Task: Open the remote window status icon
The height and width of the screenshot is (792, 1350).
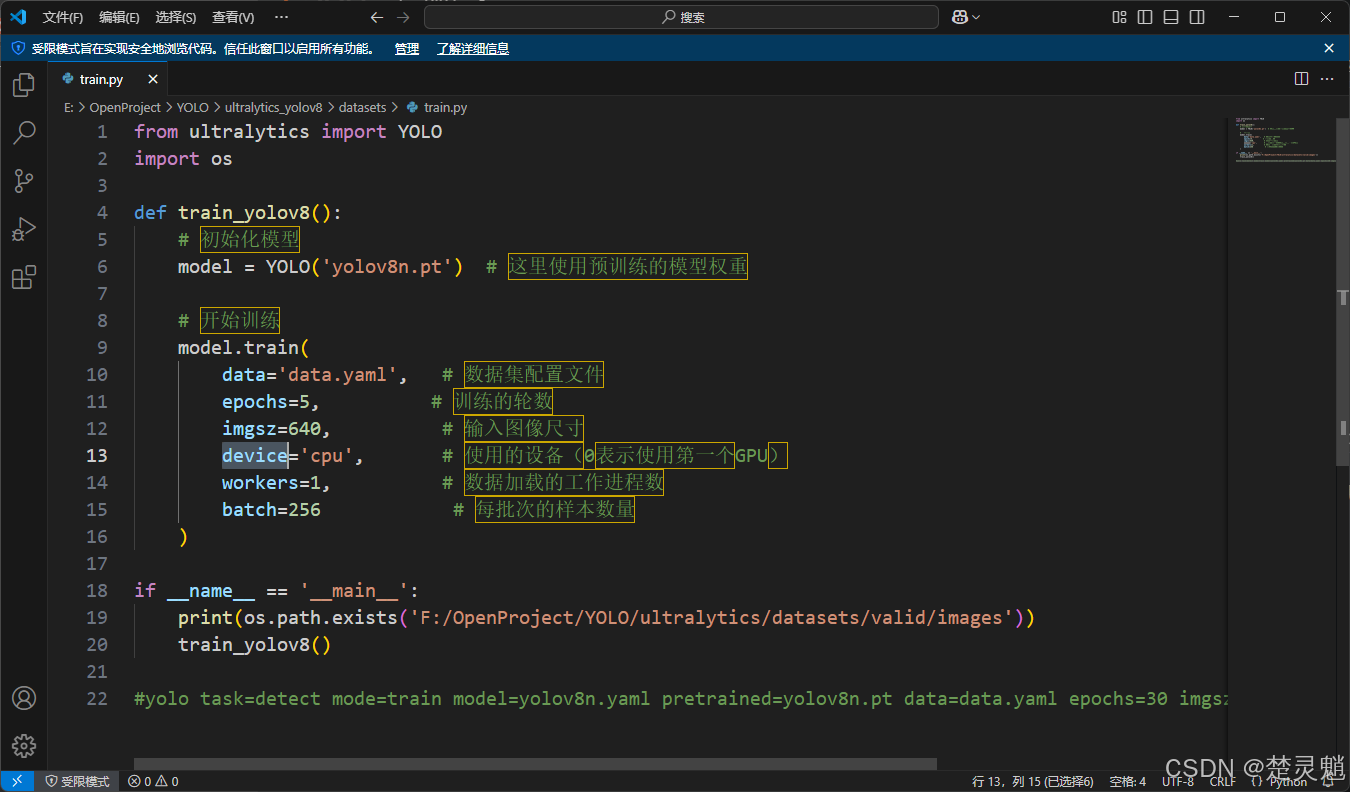Action: [x=17, y=781]
